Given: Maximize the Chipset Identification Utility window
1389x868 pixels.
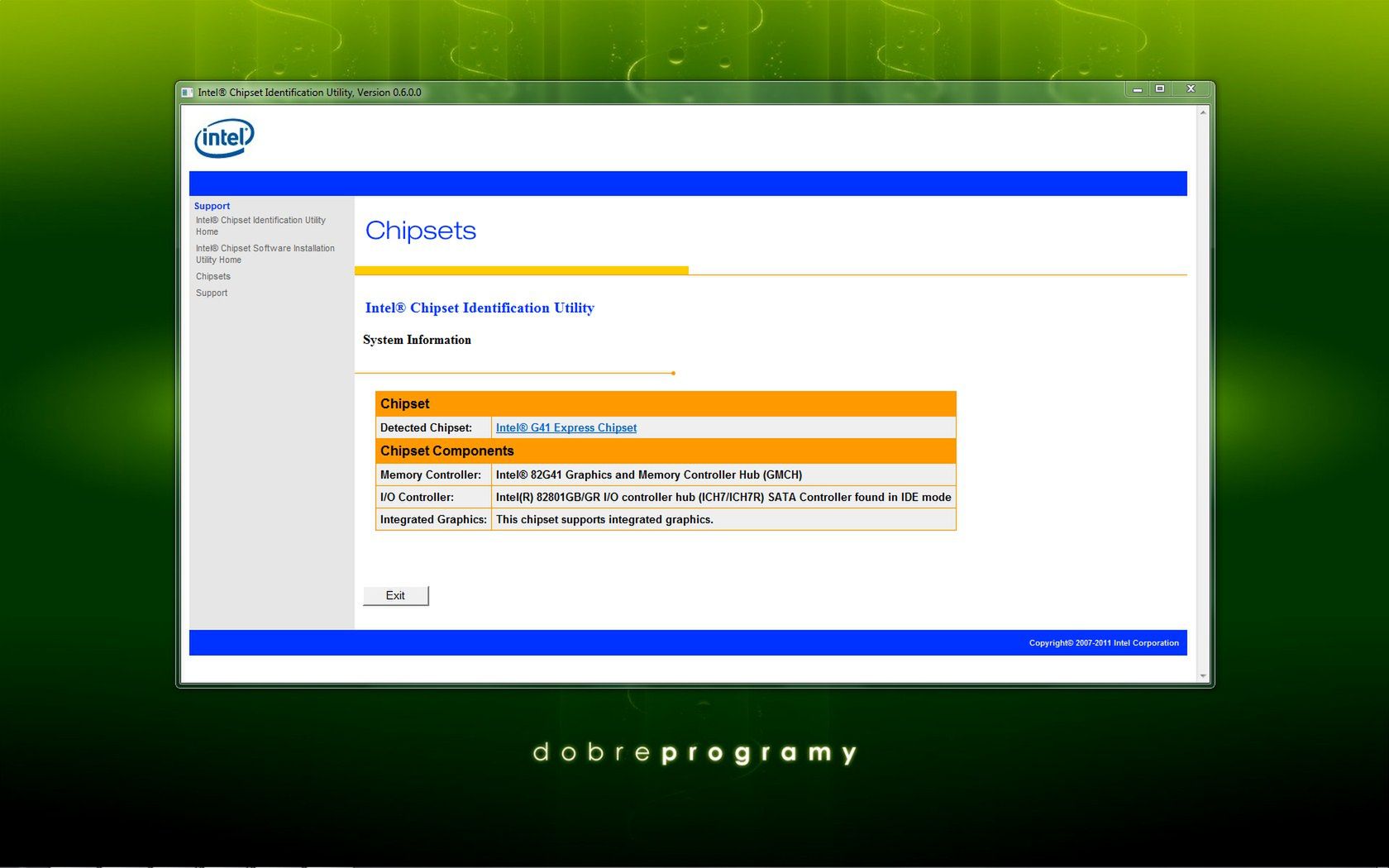Looking at the screenshot, I should click(1160, 89).
